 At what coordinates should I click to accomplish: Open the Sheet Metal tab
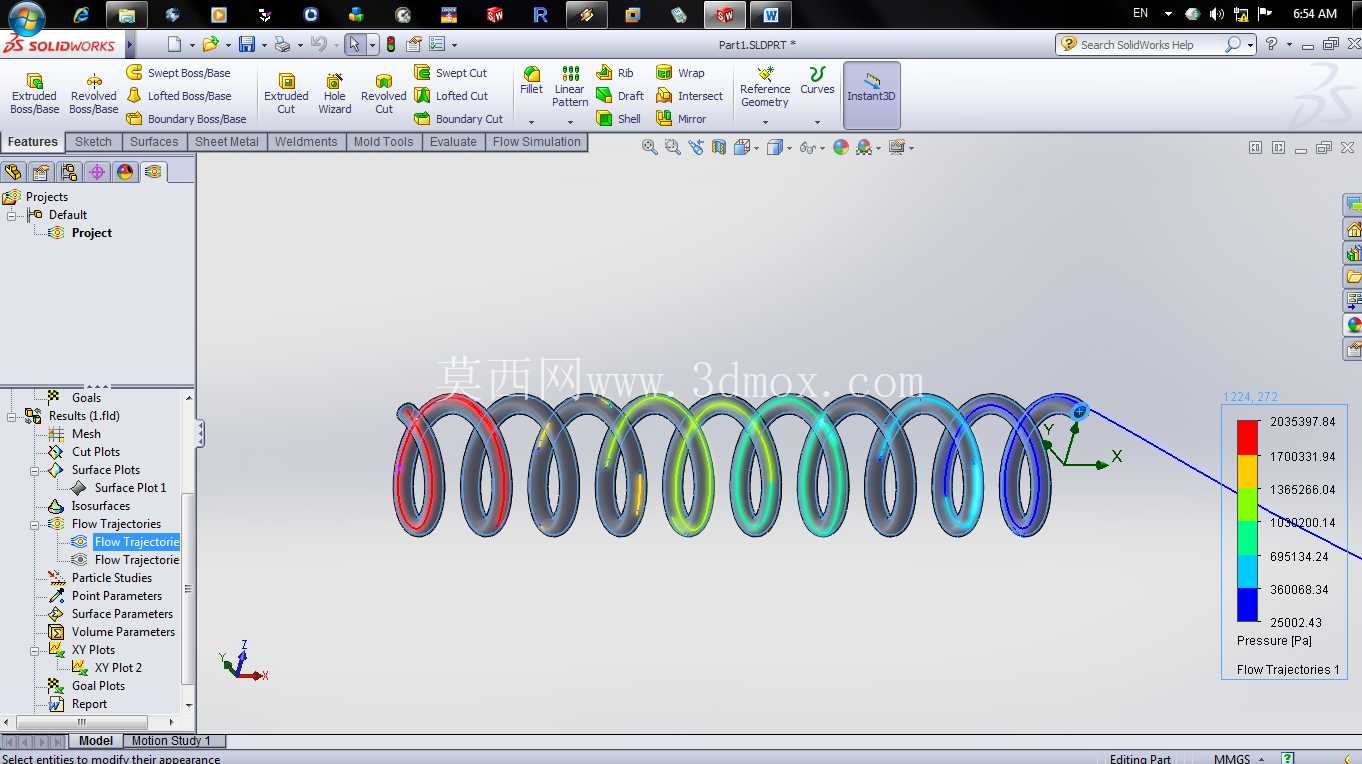[227, 142]
